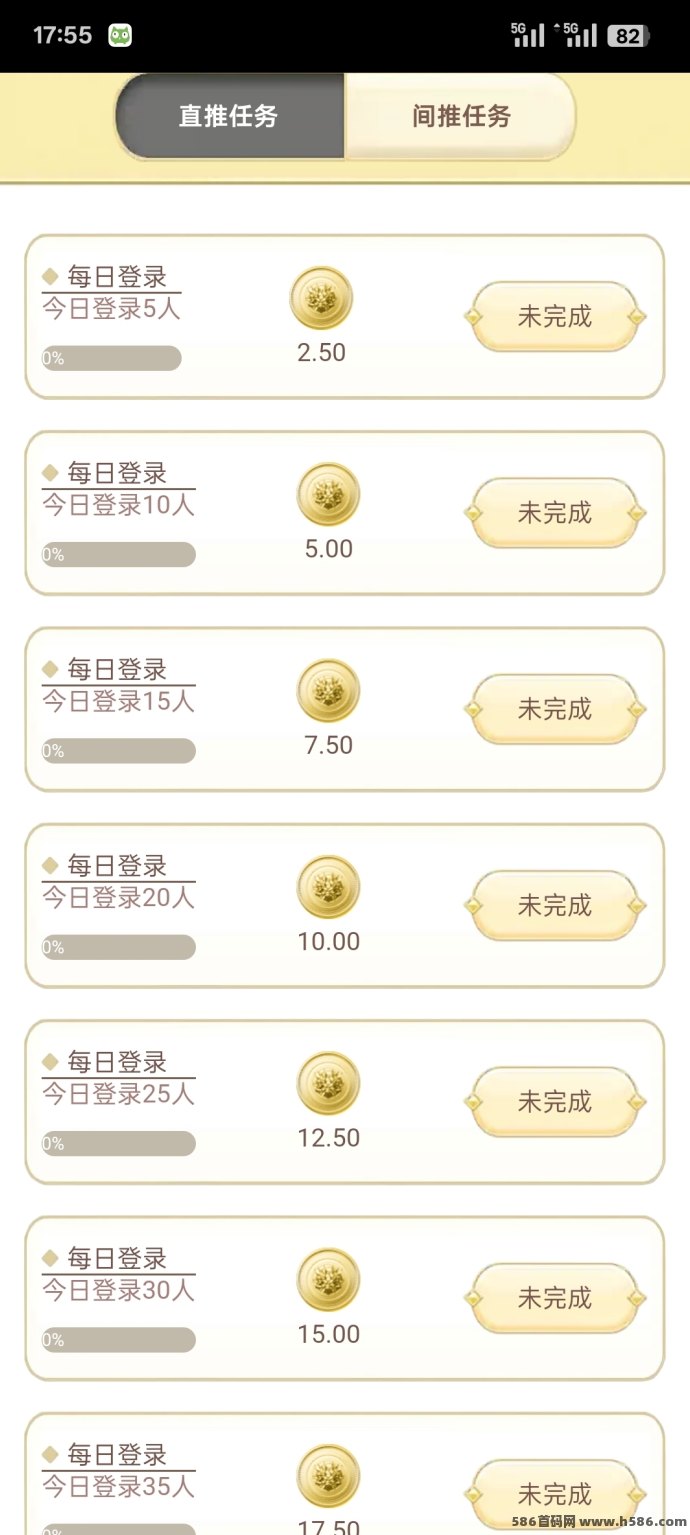Tap the green owl notification icon
This screenshot has height=1535, width=690.
tap(120, 35)
